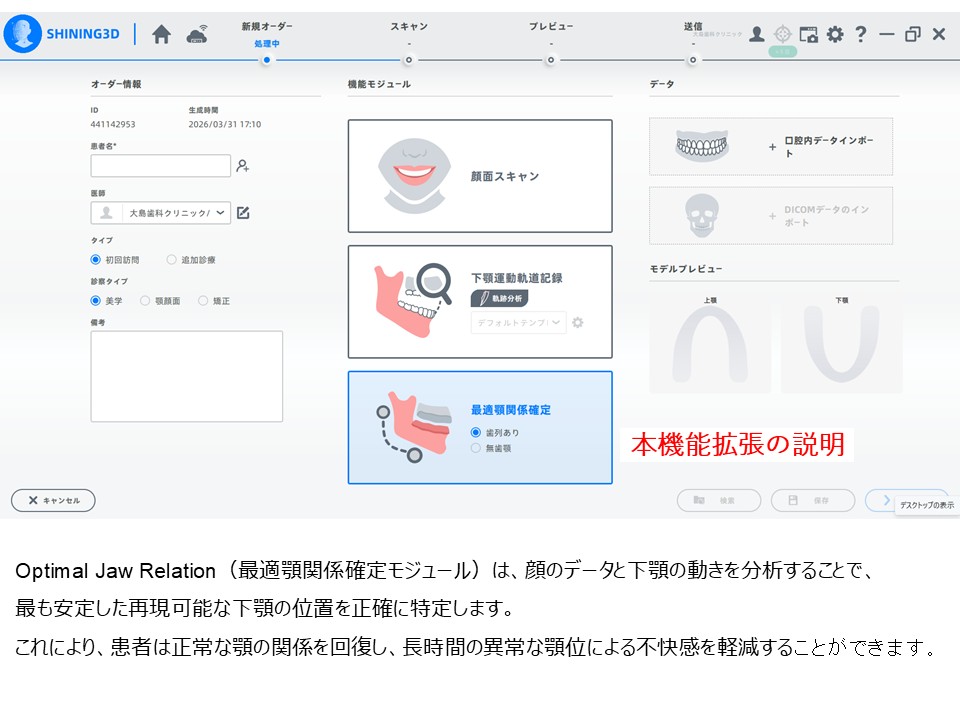The height and width of the screenshot is (720, 960).
Task: Click the screenshot capture icon
Action: tap(809, 34)
